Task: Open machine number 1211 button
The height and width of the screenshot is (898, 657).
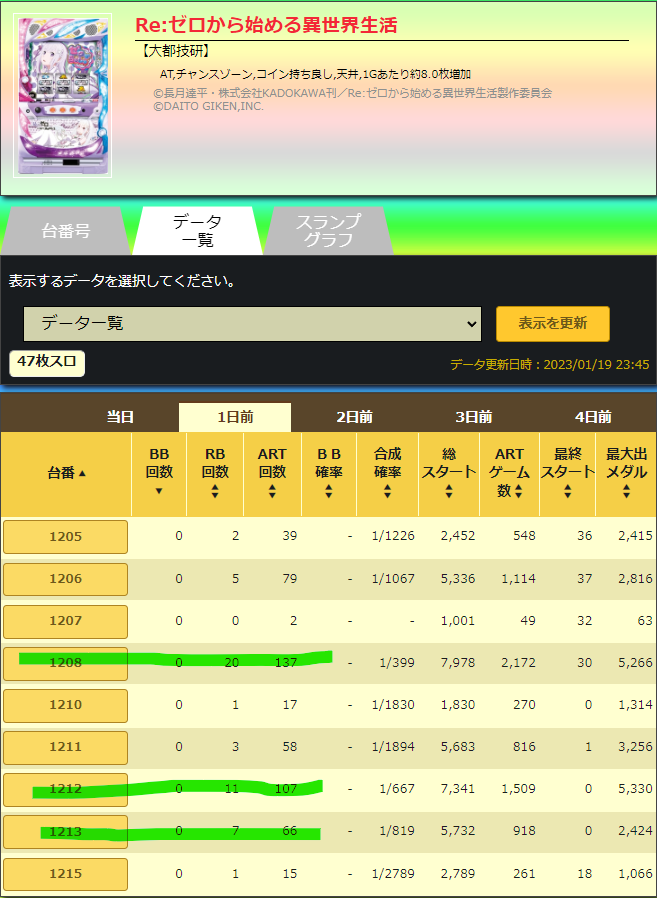Action: tap(65, 747)
